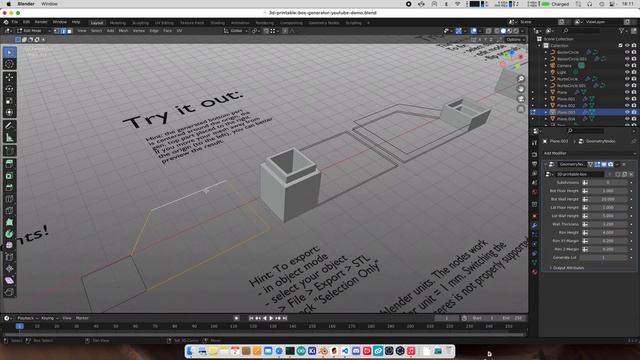Switch viewport to wireframe shading

(x=497, y=31)
